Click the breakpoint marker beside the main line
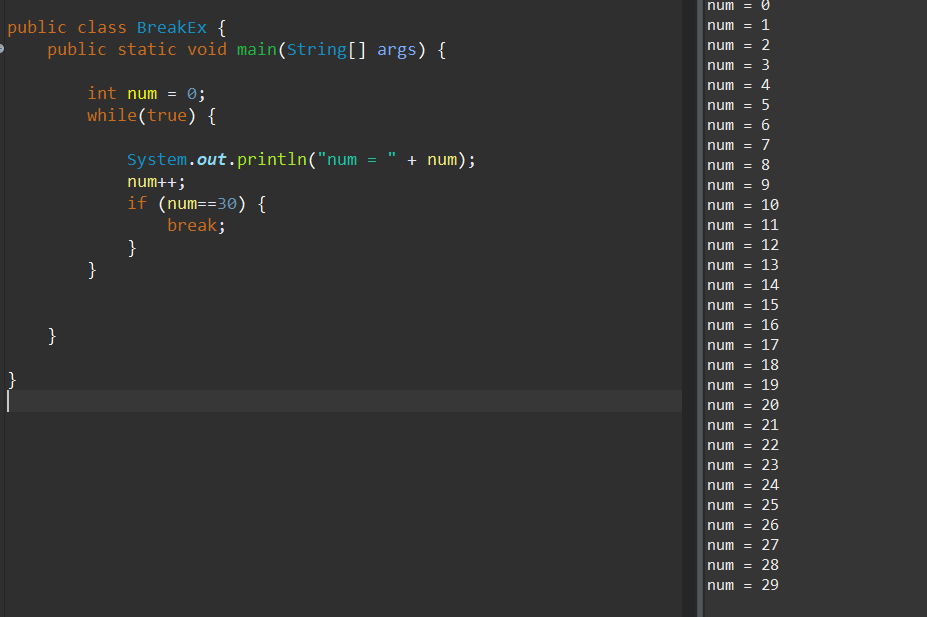This screenshot has width=927, height=617. coord(2,49)
